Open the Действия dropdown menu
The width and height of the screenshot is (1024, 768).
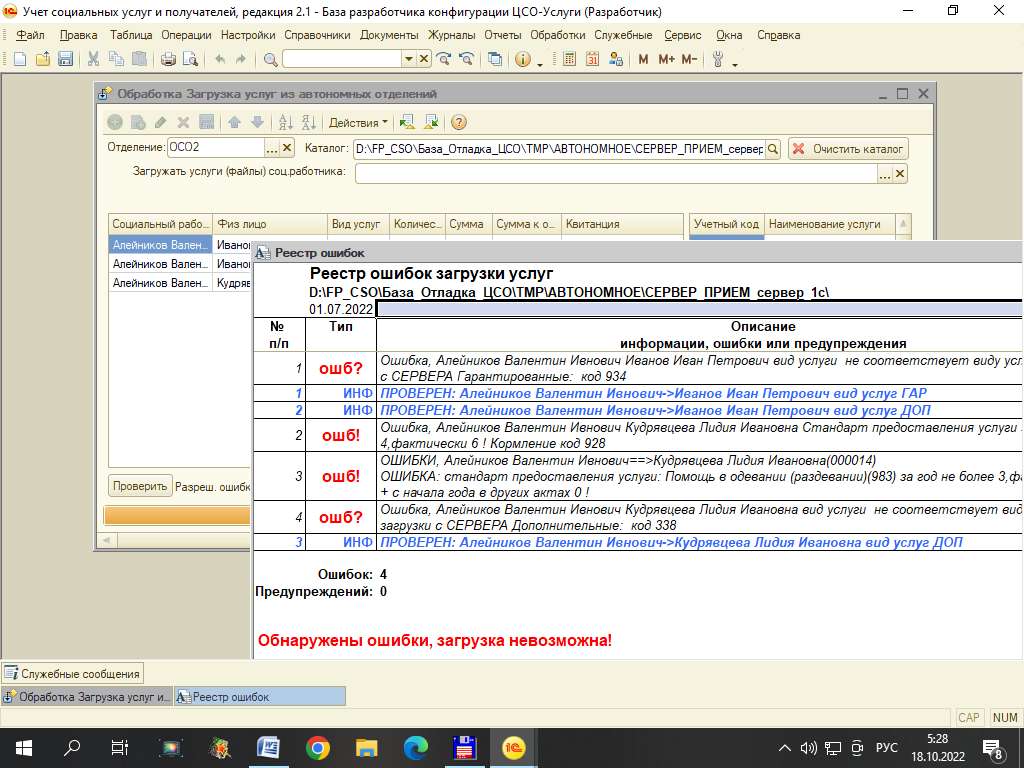coord(358,122)
